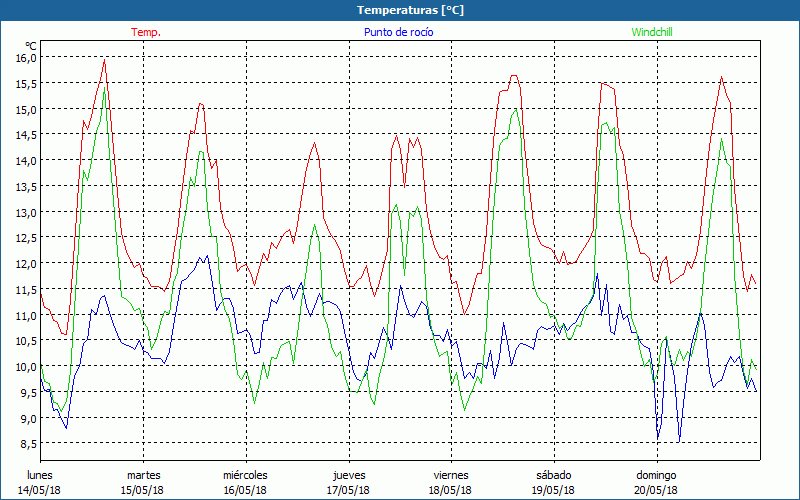This screenshot has height=500, width=800.
Task: Click the 16,0 y-axis value
Action: tap(27, 58)
